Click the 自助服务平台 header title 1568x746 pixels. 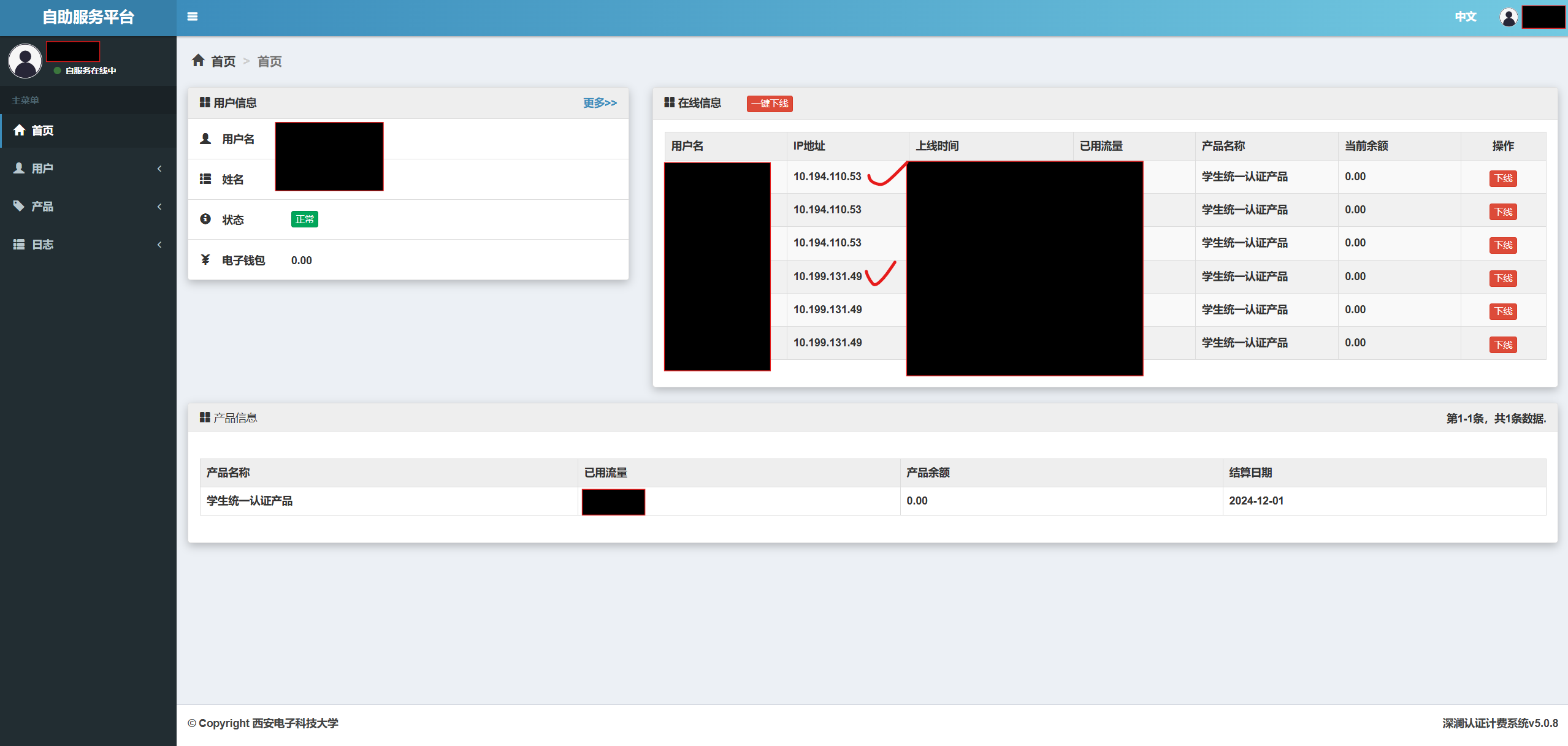88,17
